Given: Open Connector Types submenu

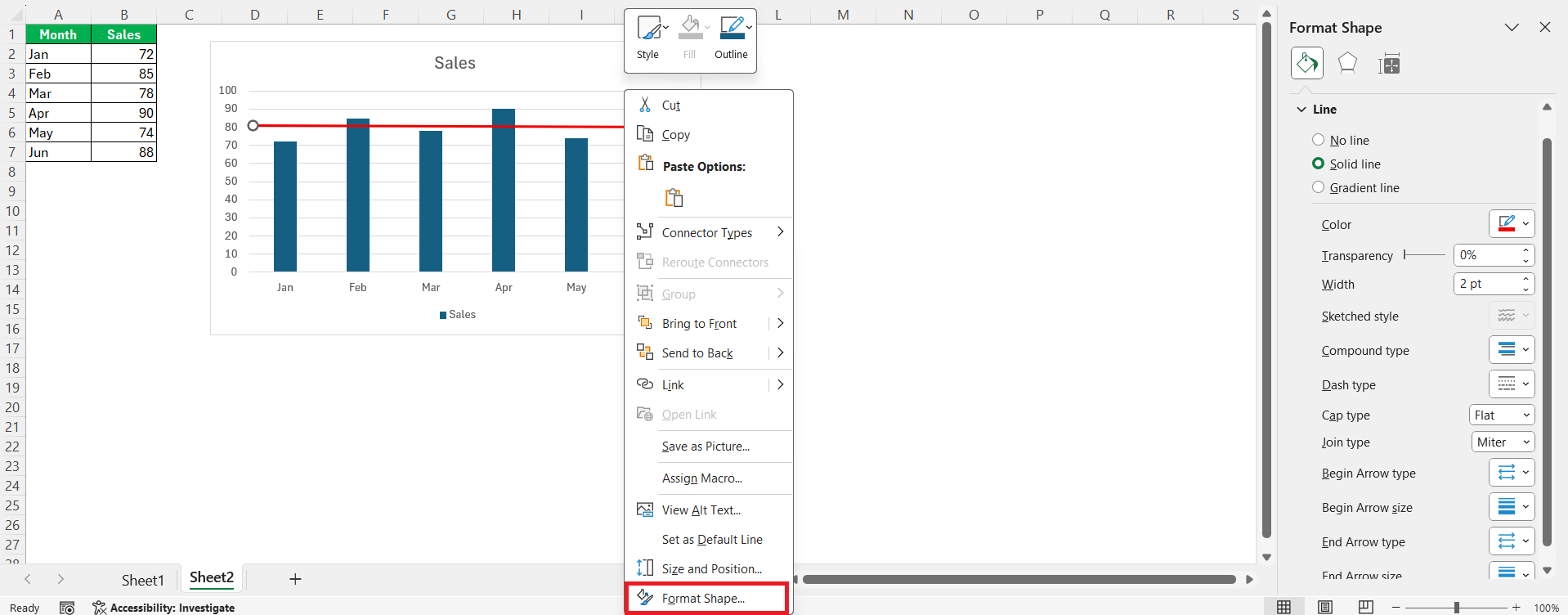Looking at the screenshot, I should [x=709, y=232].
